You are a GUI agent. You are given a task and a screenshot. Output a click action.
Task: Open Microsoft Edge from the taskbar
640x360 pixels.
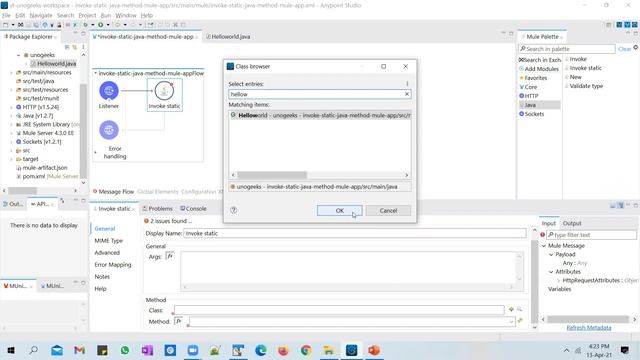click(x=260, y=350)
